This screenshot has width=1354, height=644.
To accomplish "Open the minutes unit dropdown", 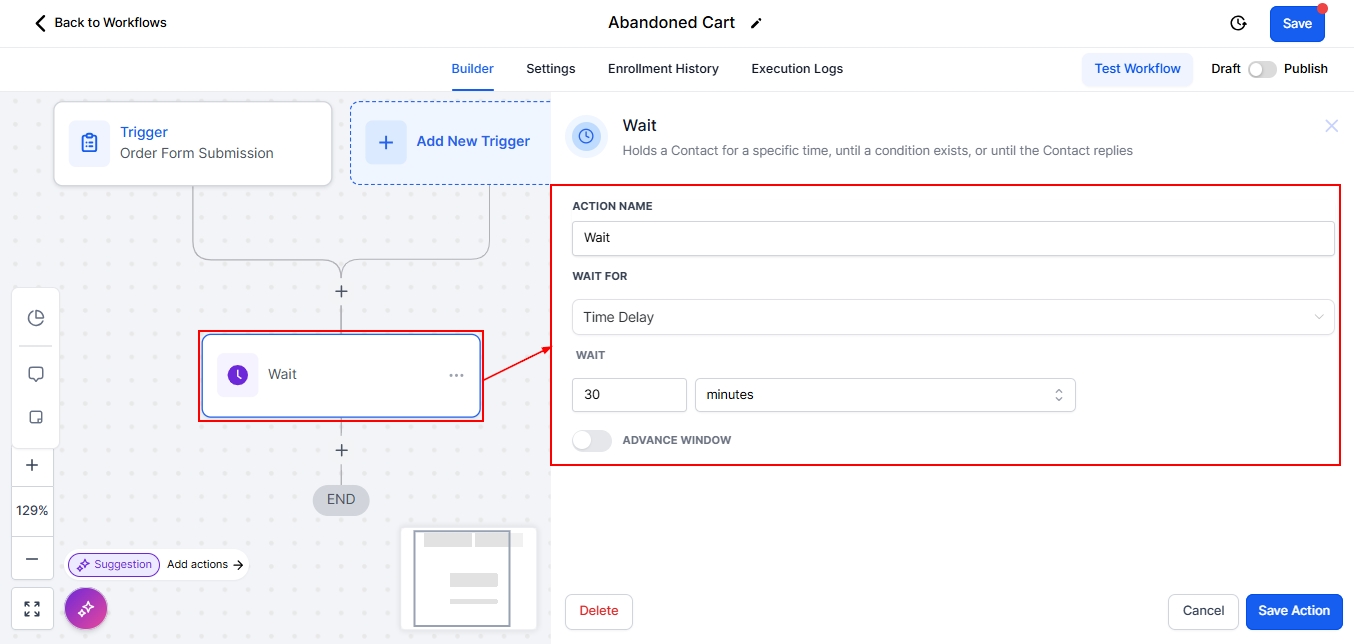I will pos(884,395).
